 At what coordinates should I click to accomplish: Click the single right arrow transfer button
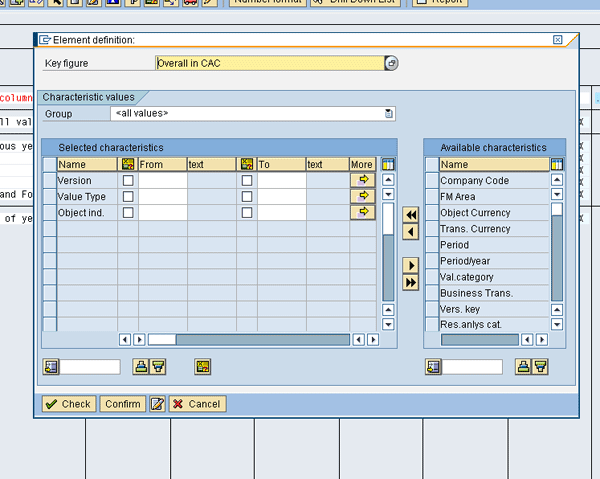point(410,265)
